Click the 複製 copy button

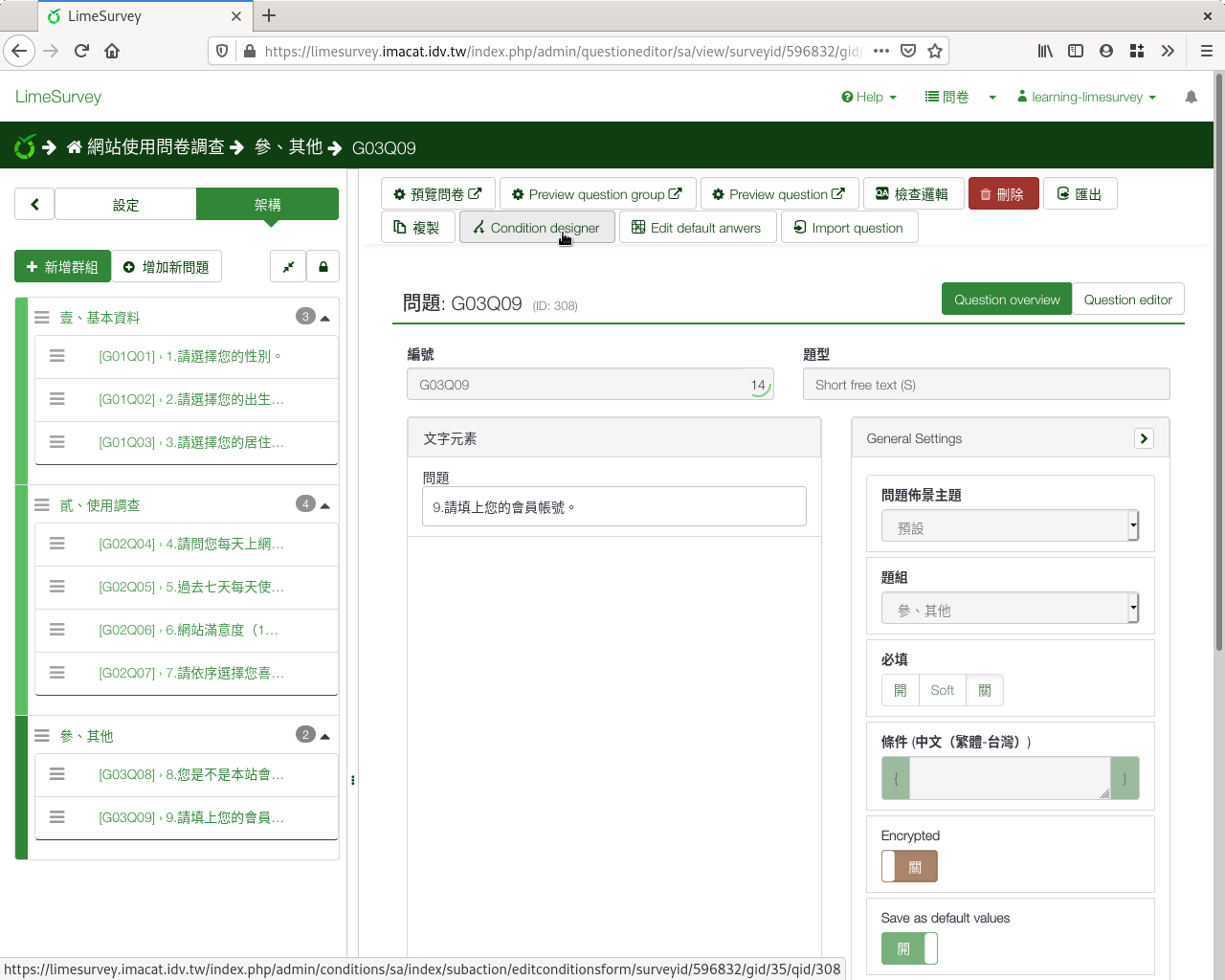(x=417, y=228)
